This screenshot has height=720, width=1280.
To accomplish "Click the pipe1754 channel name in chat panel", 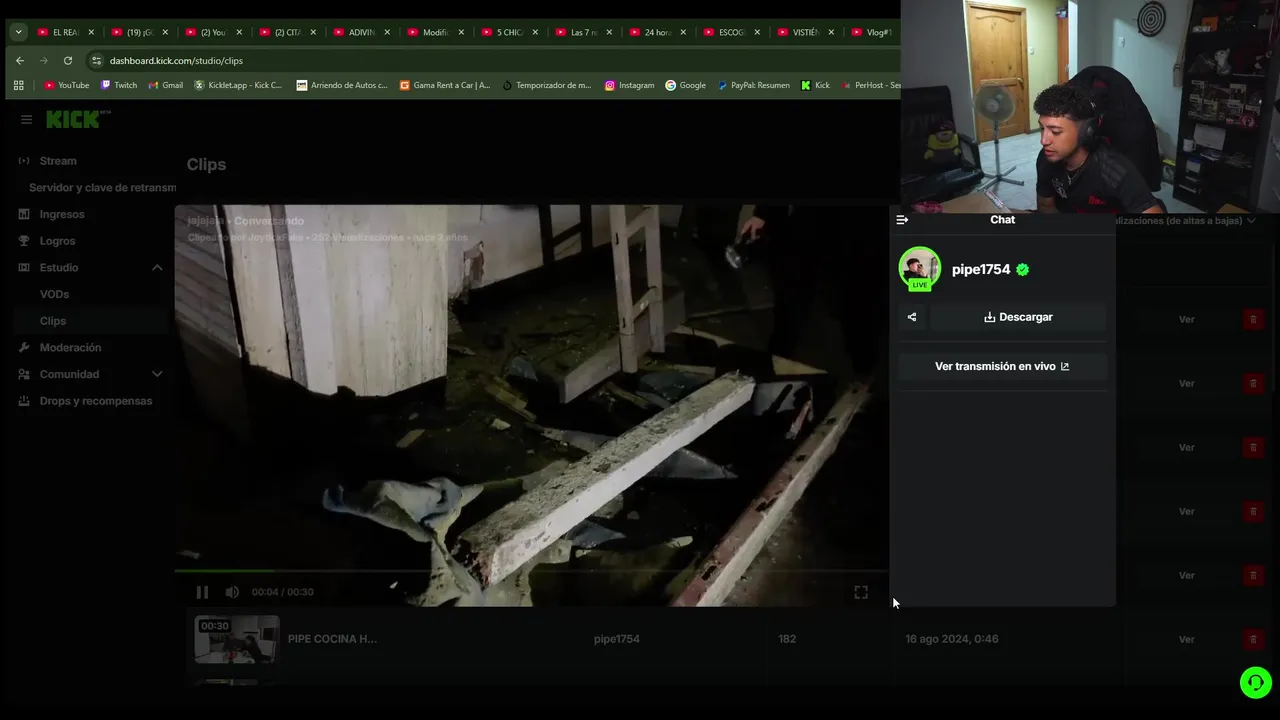I will tap(981, 269).
